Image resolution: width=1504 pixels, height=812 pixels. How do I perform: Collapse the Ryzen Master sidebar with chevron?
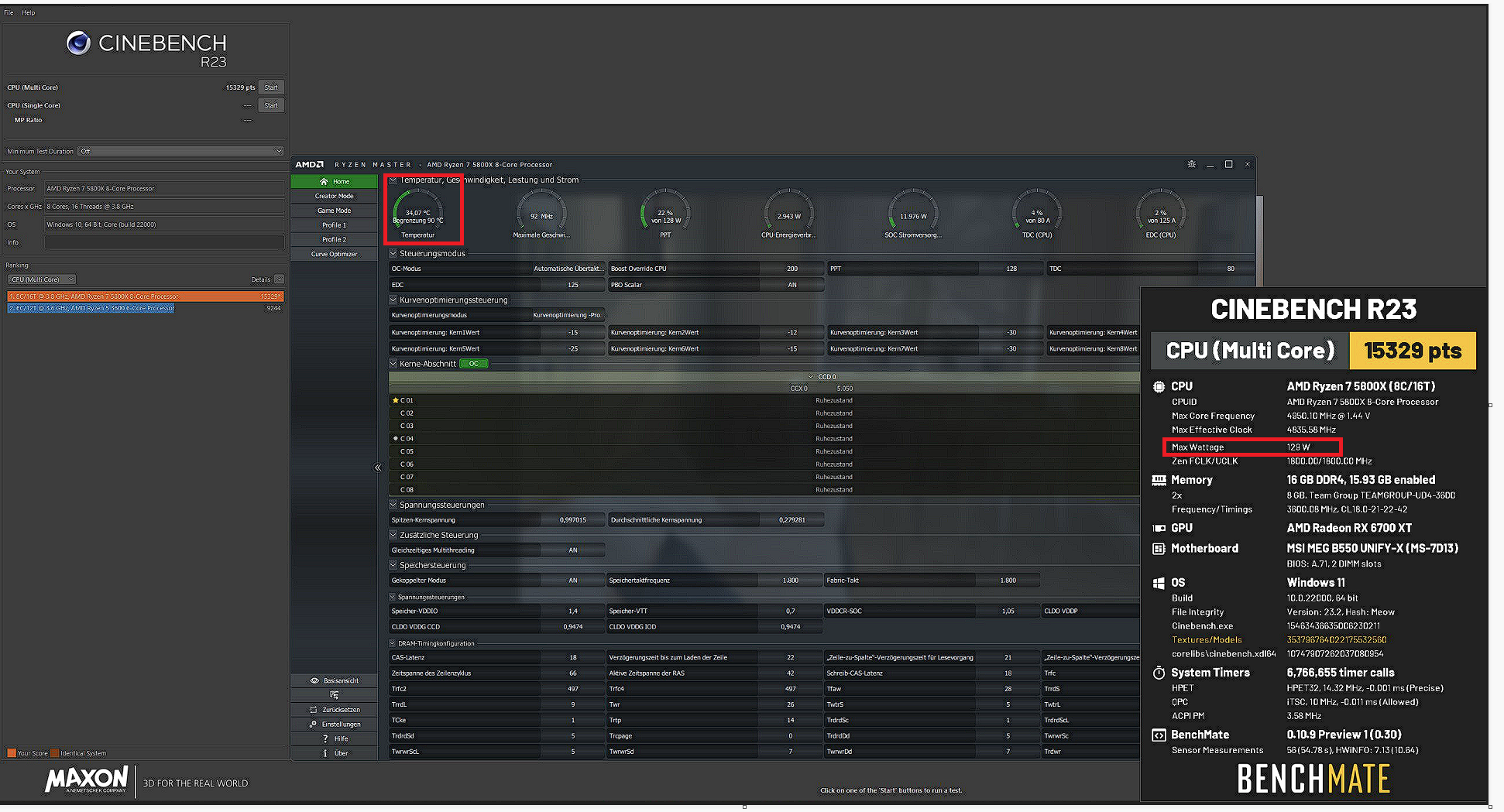point(378,468)
